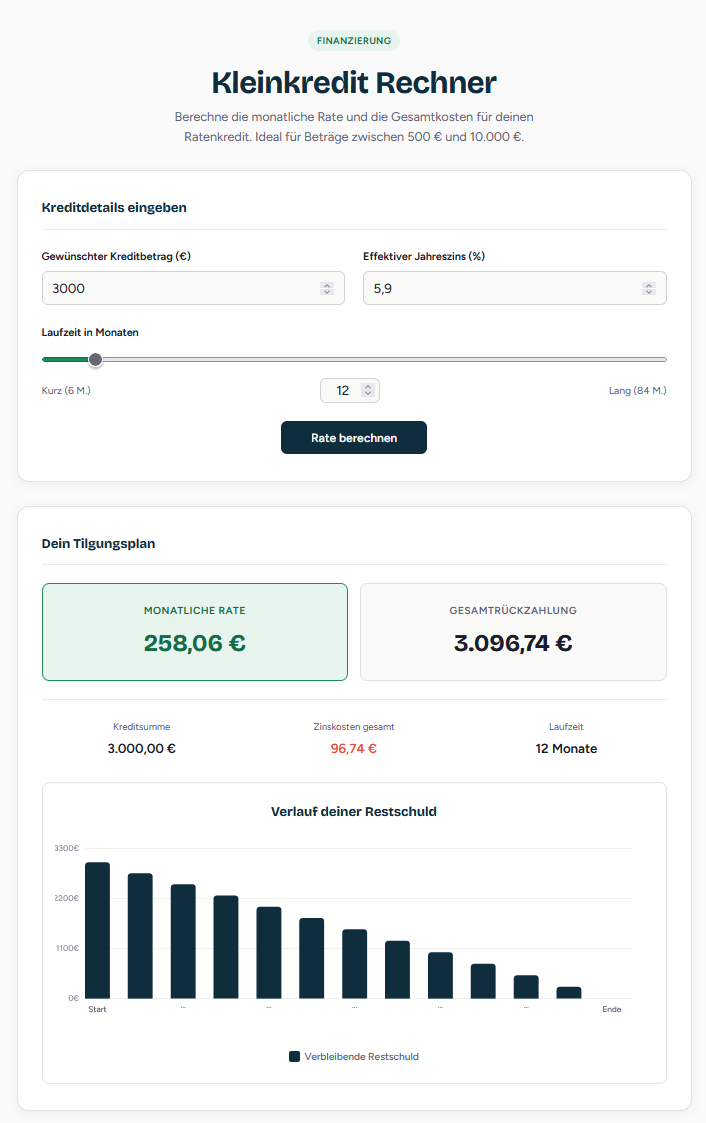This screenshot has height=1123, width=706.
Task: Click the Gewünschter Kreditbetrag input field
Action: (193, 288)
